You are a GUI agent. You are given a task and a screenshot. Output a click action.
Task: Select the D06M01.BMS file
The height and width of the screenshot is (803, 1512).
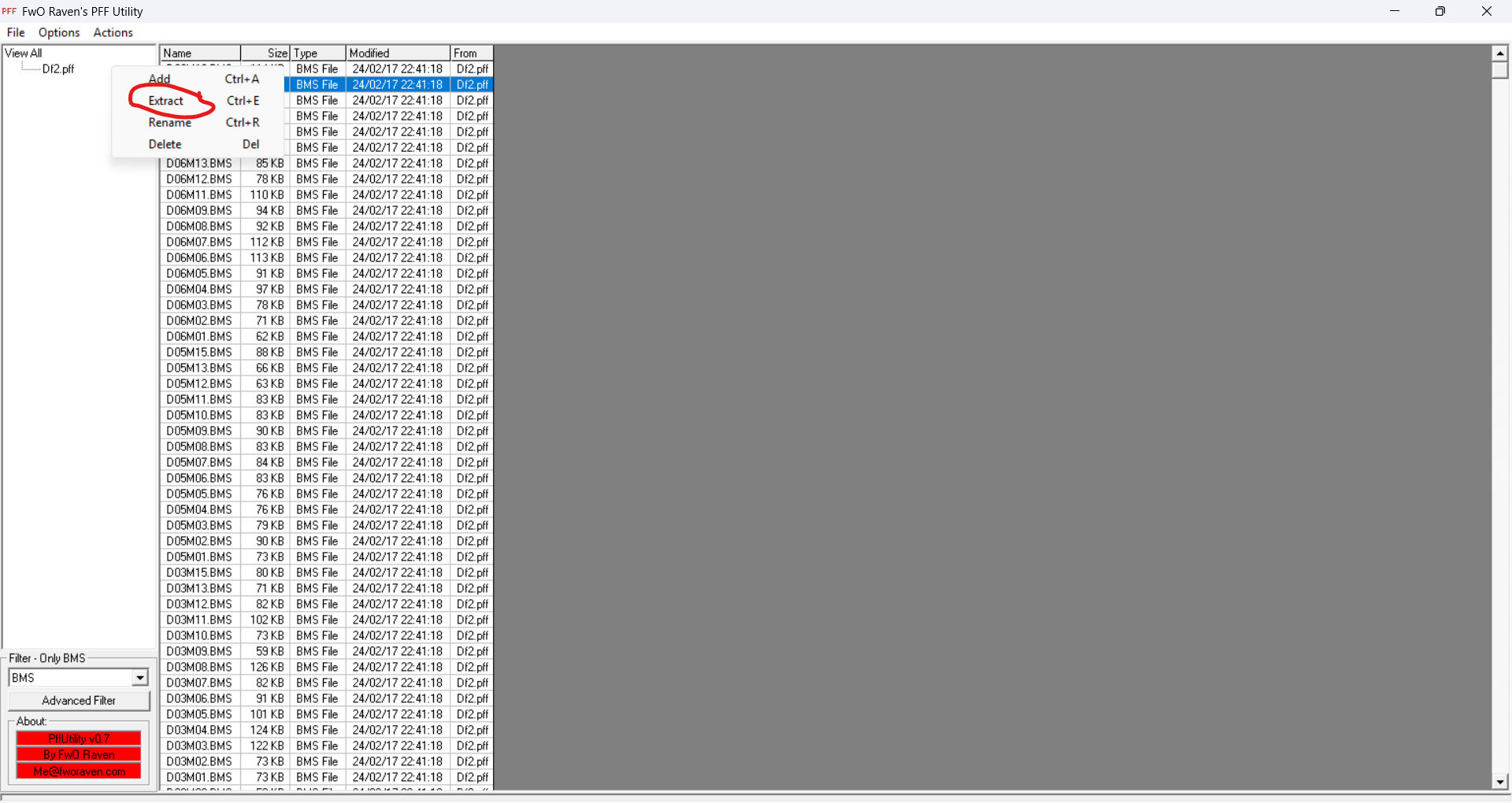pos(199,336)
